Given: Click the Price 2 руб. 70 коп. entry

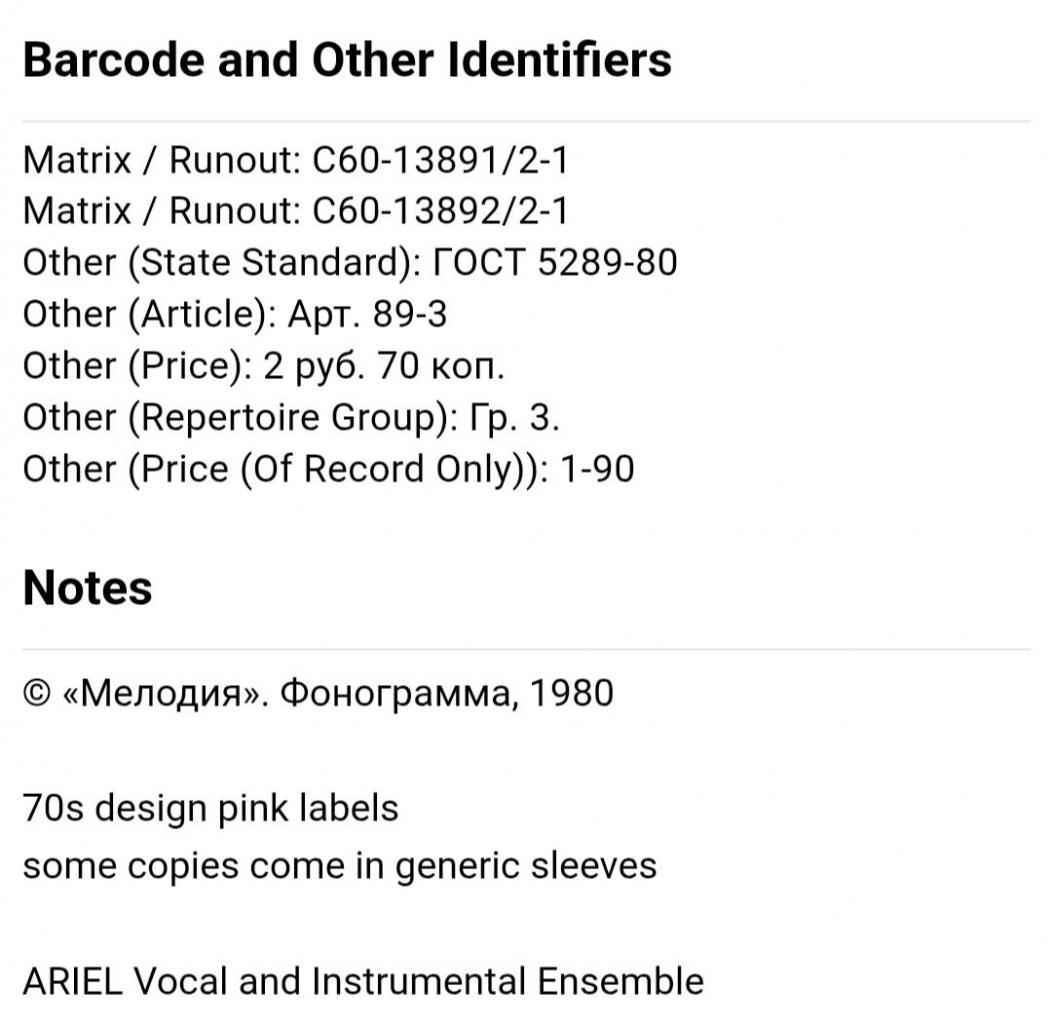Looking at the screenshot, I should click(263, 366).
